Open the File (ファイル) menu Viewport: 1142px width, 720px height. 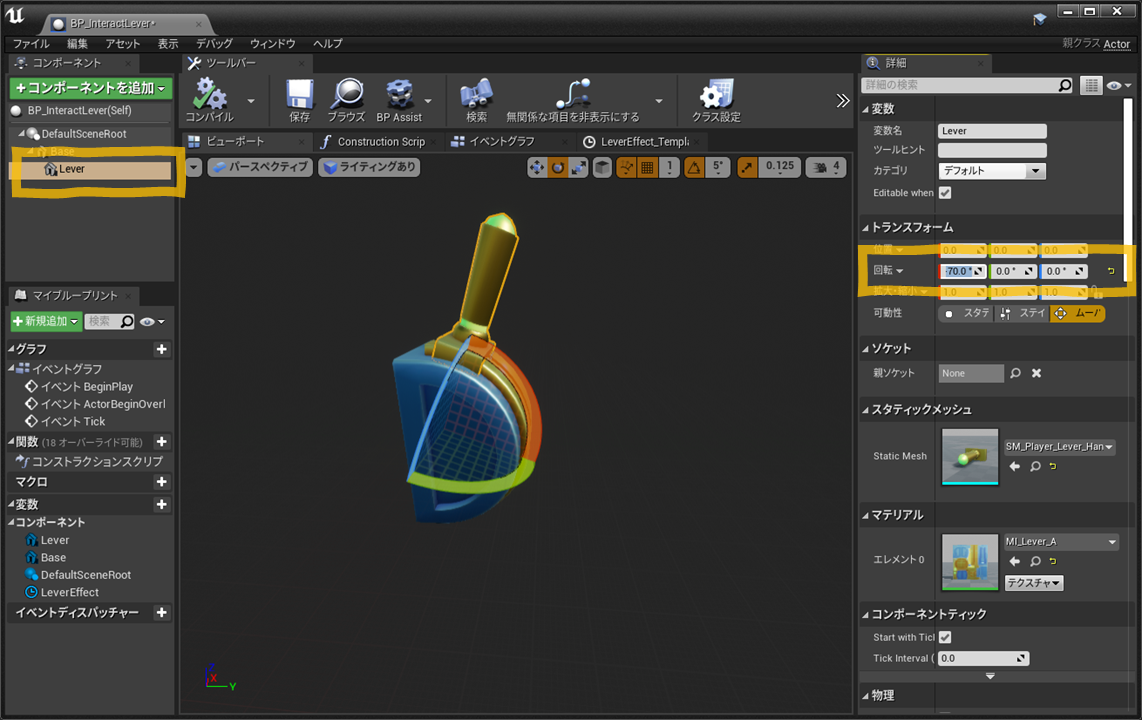coord(31,44)
